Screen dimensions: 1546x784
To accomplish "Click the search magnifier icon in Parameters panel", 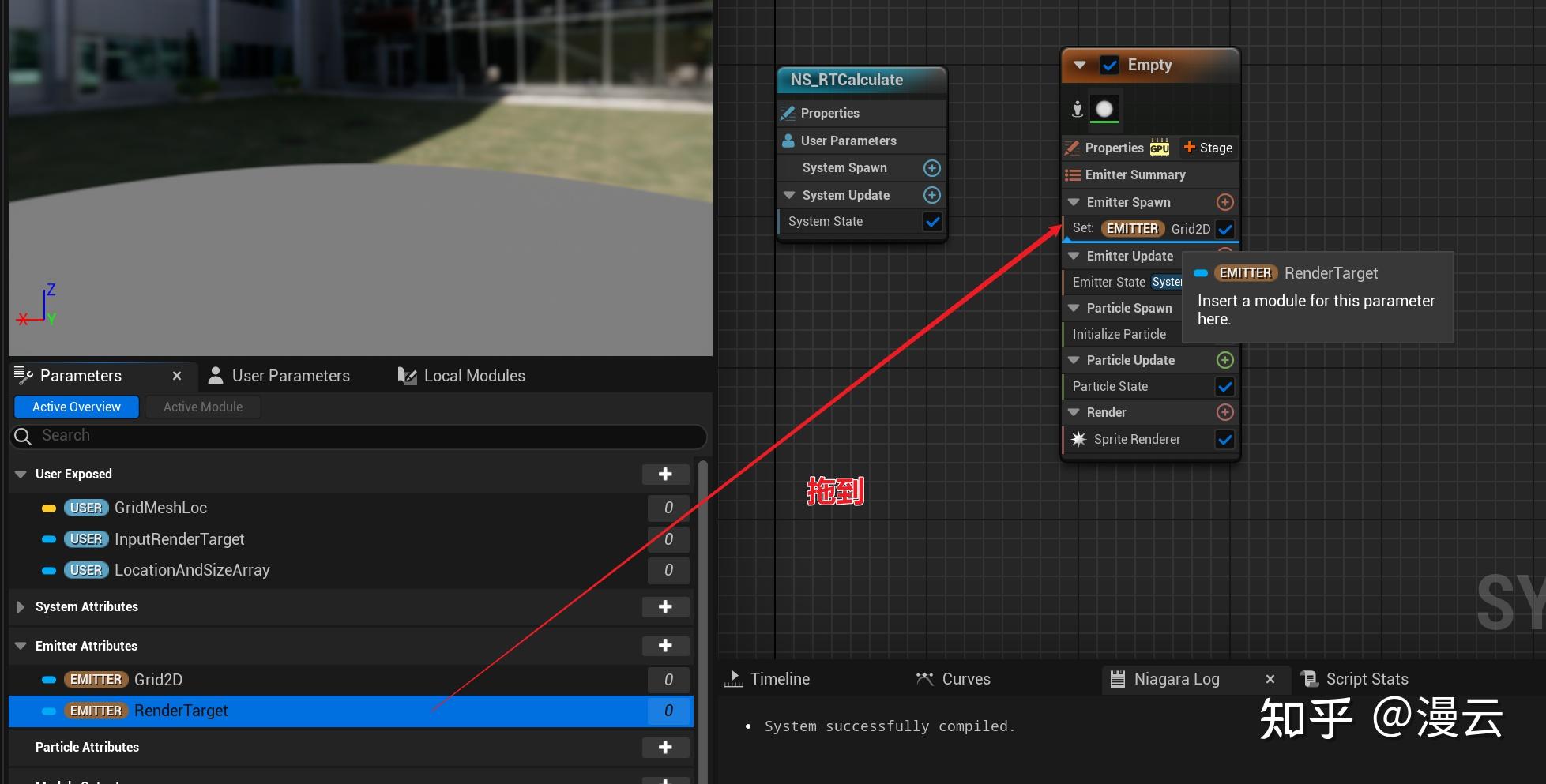I will pos(22,436).
